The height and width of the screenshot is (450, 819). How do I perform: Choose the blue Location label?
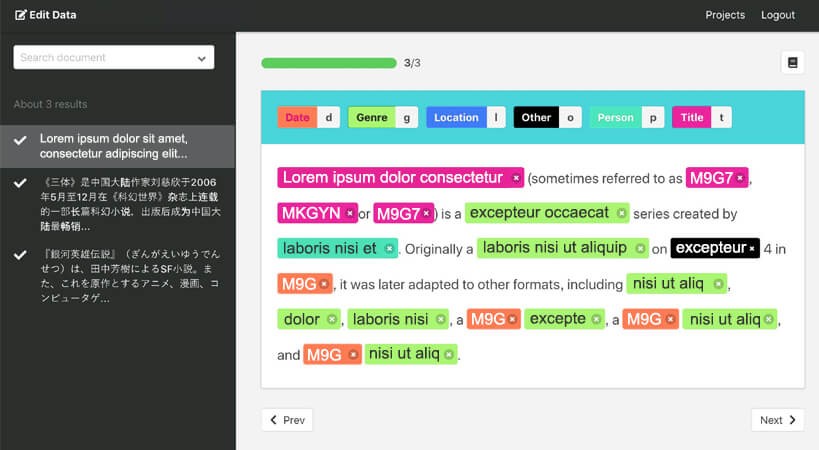456,117
